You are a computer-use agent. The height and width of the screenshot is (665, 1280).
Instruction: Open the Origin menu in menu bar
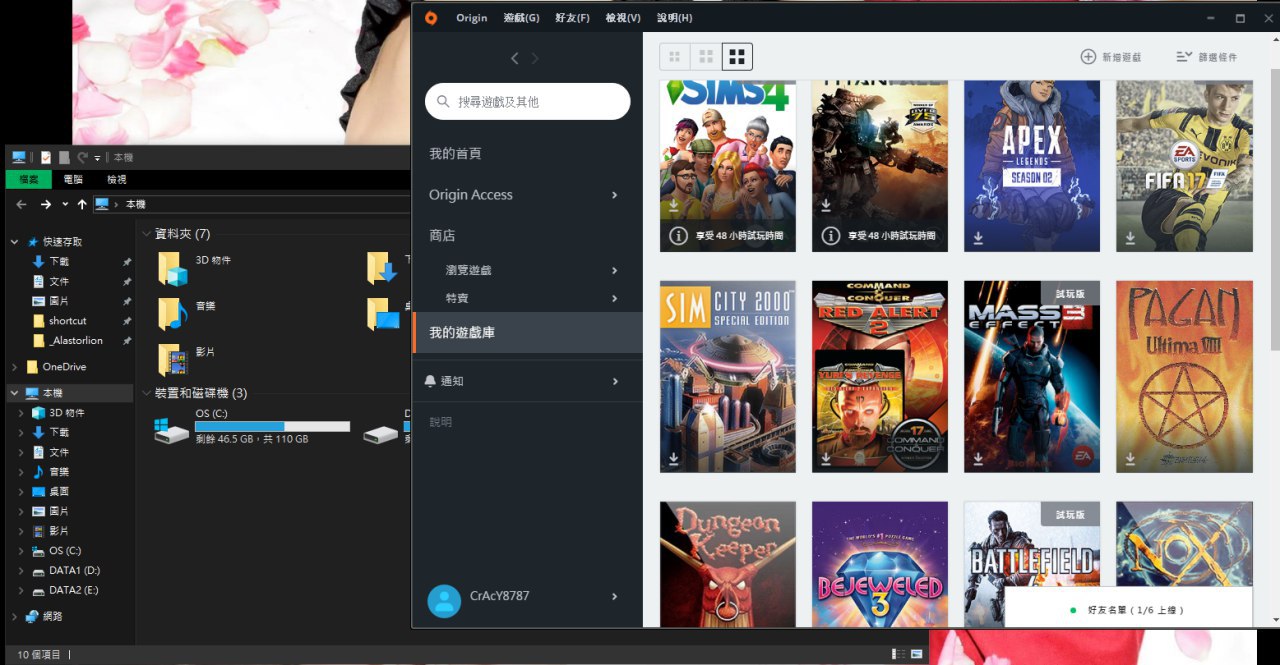[472, 18]
